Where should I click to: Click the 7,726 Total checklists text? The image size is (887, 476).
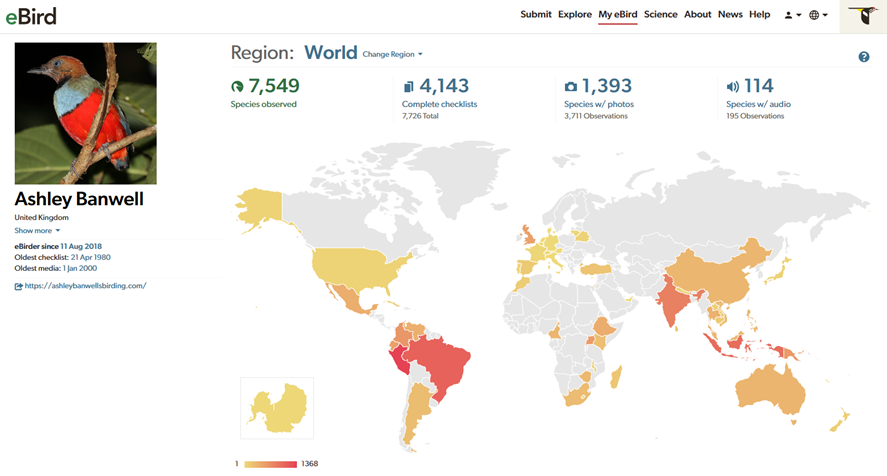coord(420,116)
